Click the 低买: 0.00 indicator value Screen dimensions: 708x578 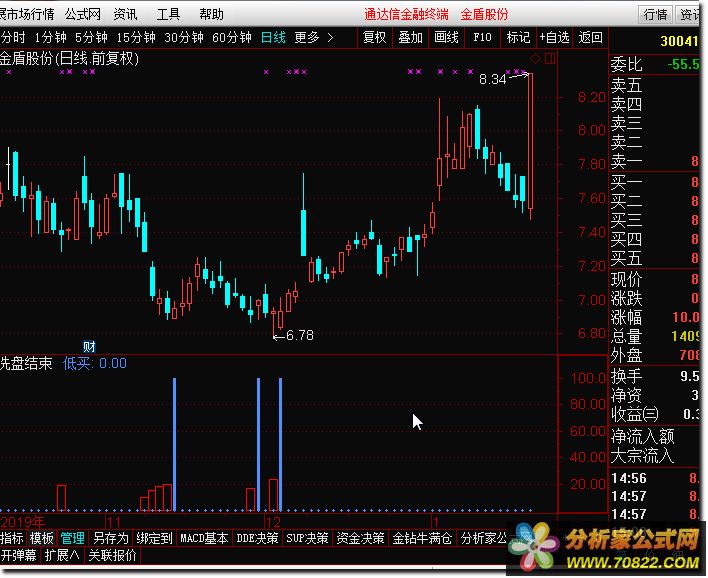pos(95,364)
